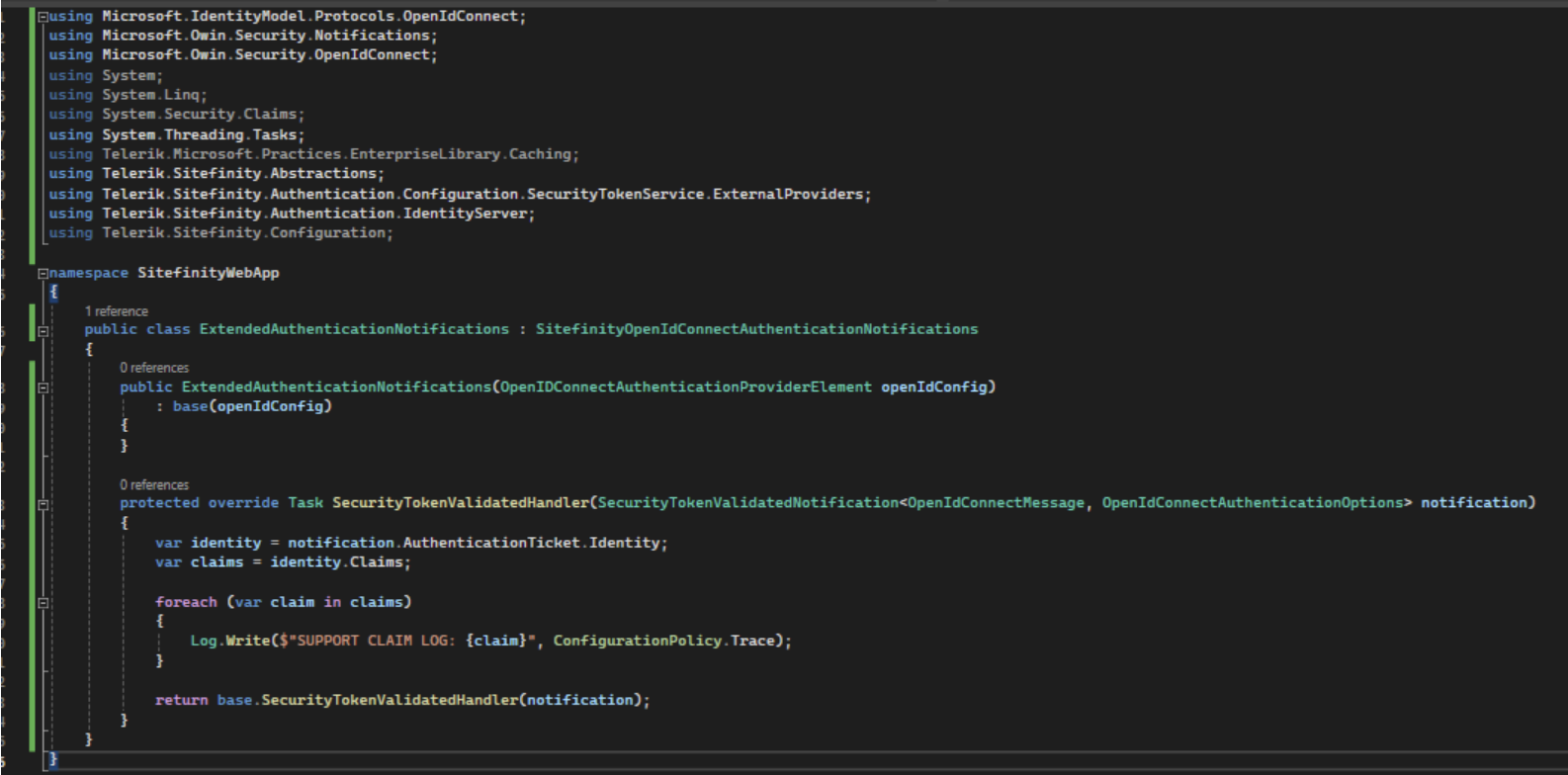Click 'Telerik.Sitefinity.Configuration' using directive
Screen dimensions: 1568x775
[x=244, y=232]
